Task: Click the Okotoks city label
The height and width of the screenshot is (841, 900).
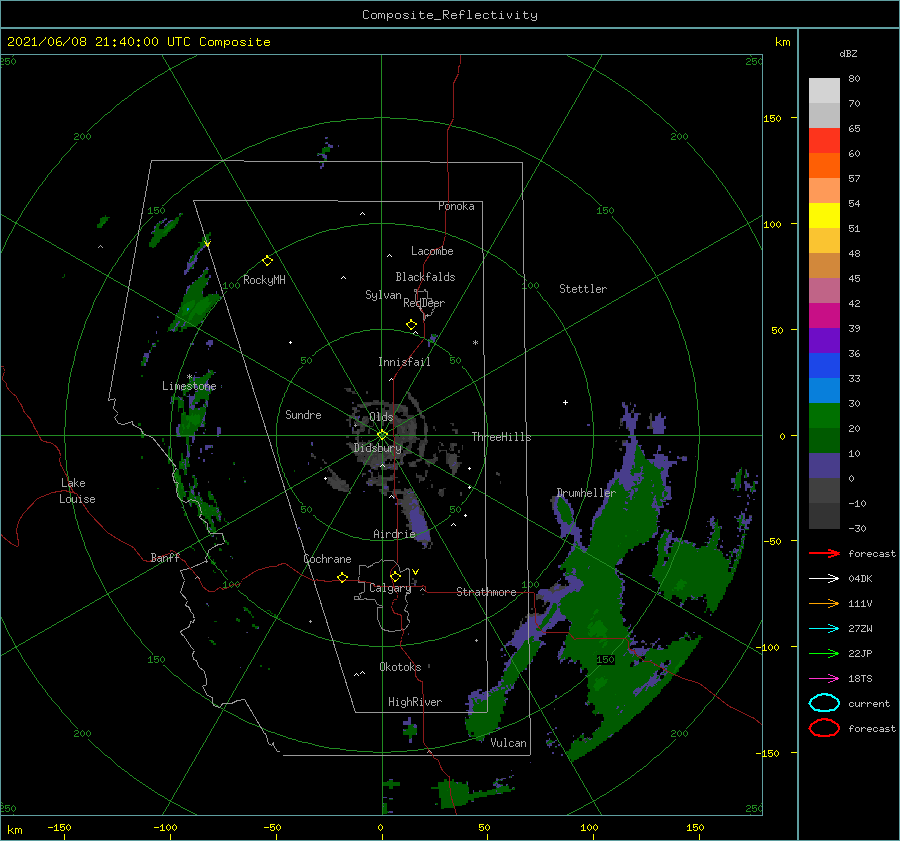Action: click(400, 666)
